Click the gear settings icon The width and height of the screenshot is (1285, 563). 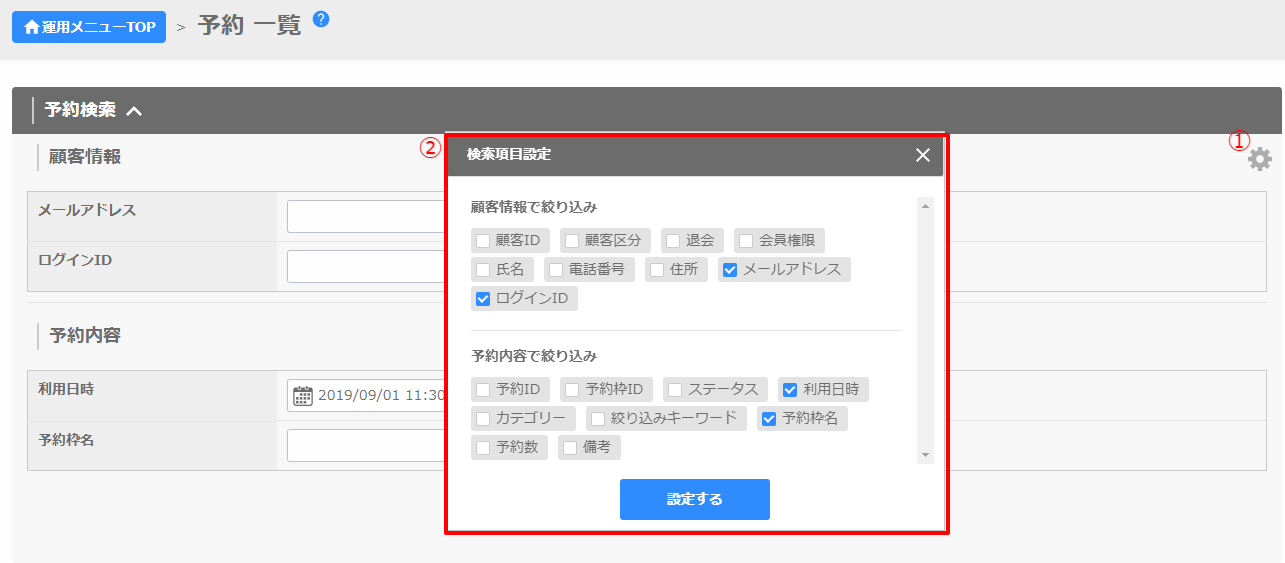pyautogui.click(x=1259, y=159)
